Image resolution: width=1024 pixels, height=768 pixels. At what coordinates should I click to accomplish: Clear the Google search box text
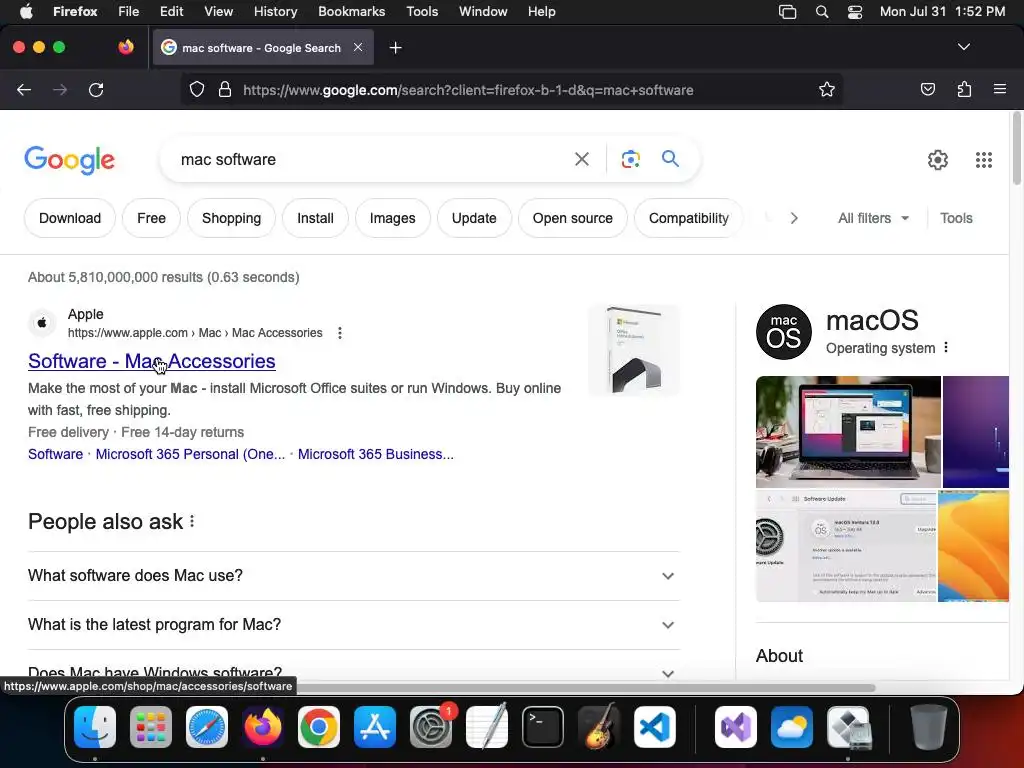581,159
